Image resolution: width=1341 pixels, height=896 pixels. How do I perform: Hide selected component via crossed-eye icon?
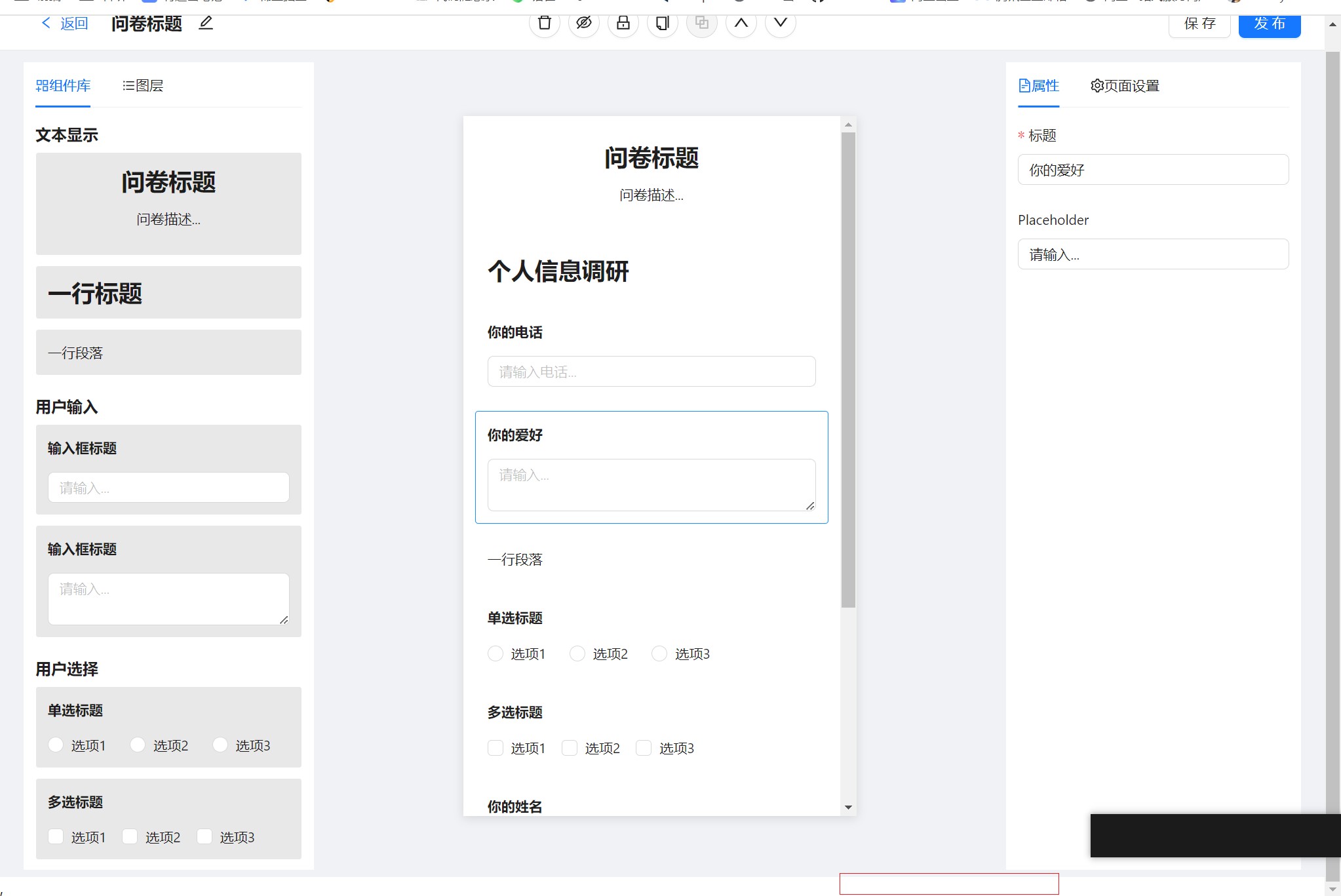[x=583, y=24]
